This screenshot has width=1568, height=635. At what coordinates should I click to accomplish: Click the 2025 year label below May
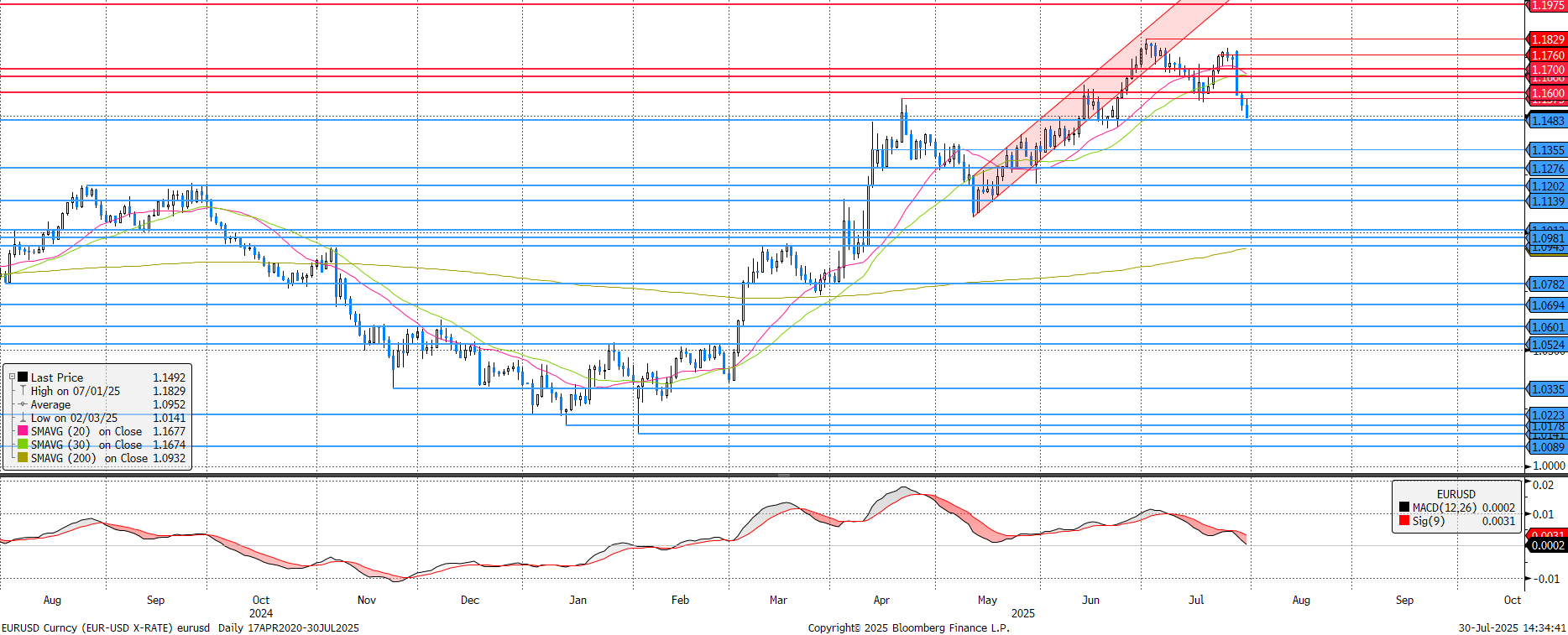pos(1023,613)
